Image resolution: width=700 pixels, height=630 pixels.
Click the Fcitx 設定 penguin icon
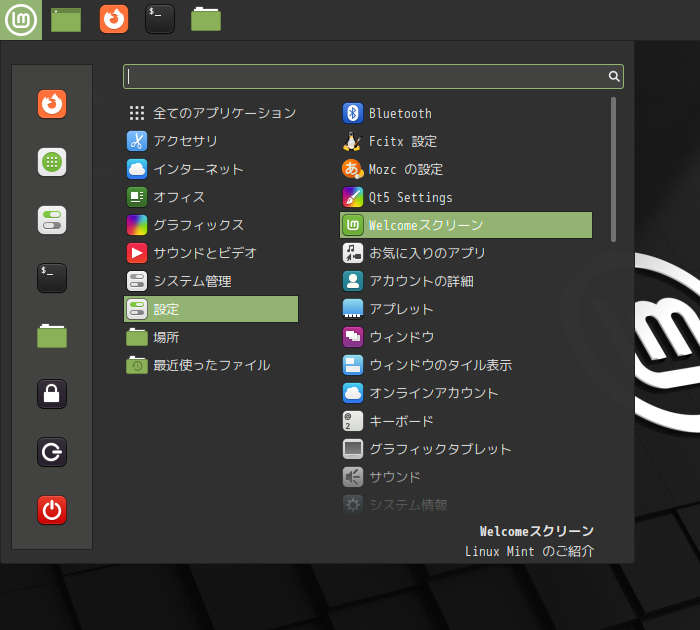(x=353, y=142)
